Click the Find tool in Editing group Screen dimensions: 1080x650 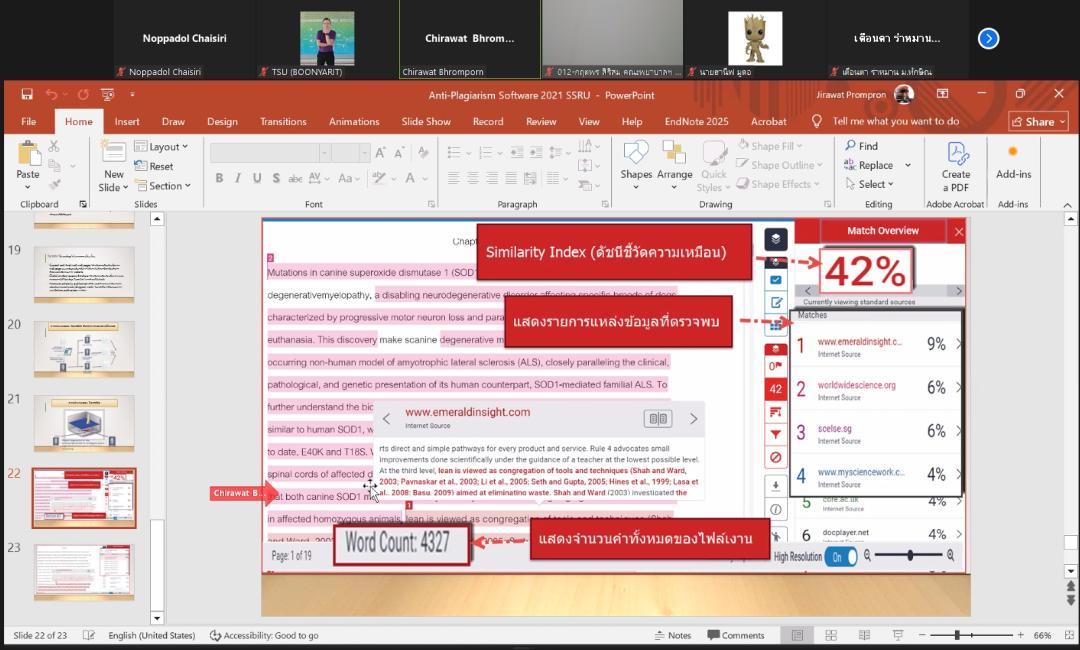pyautogui.click(x=861, y=146)
